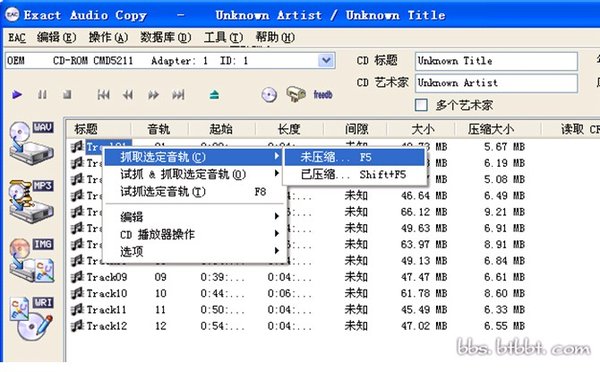
Task: Sort by the 长度 column header
Action: pos(290,129)
